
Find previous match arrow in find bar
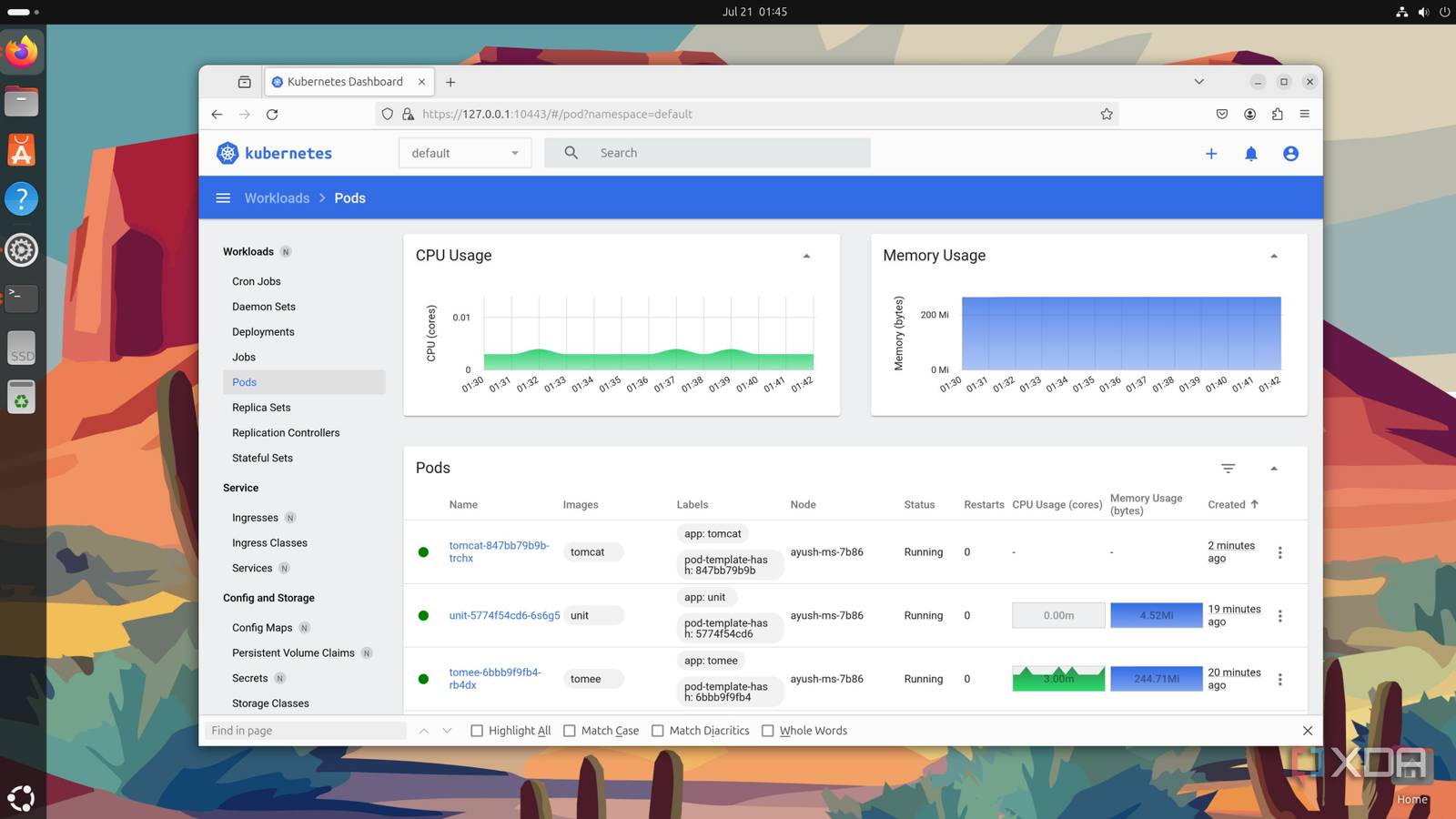click(x=424, y=731)
